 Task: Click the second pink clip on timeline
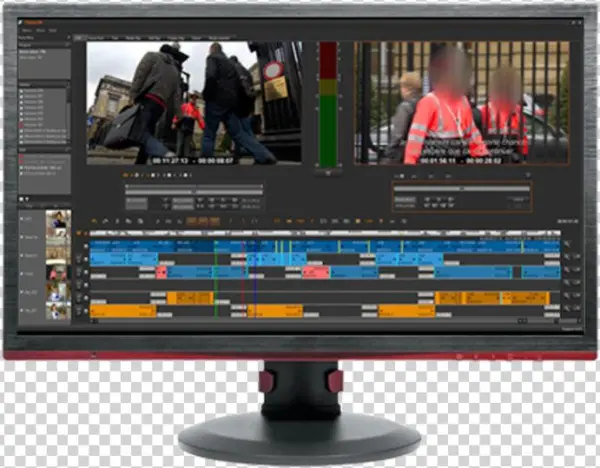pos(316,272)
